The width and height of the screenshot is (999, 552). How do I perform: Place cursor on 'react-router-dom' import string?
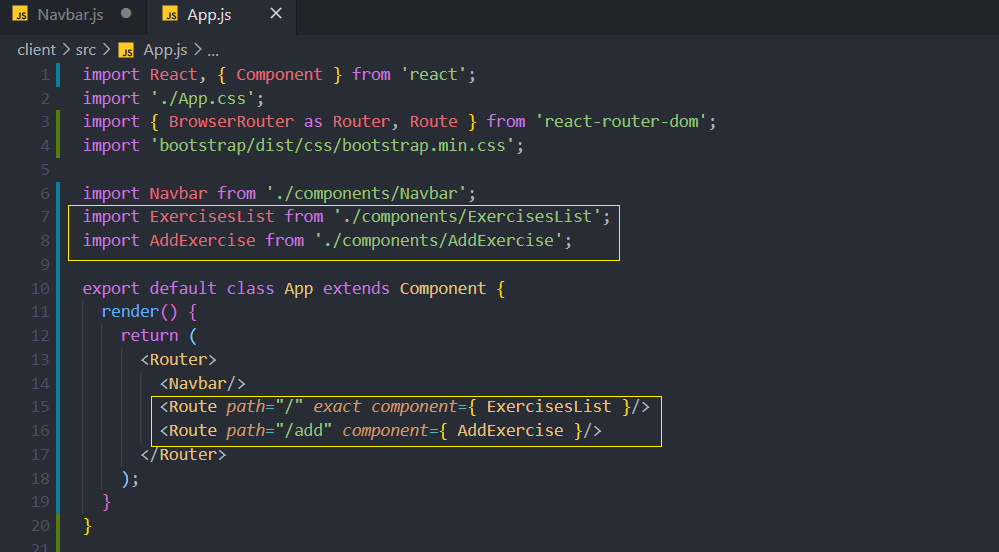coord(625,121)
